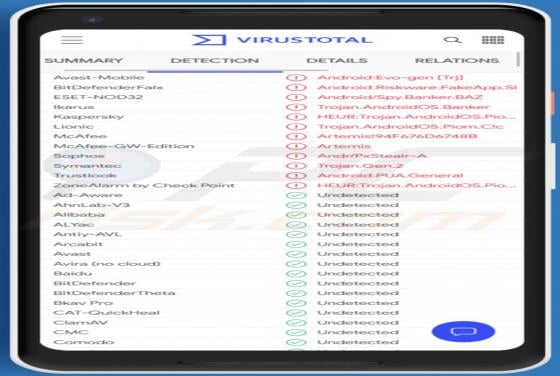Click the green check for Comodo
The image size is (560, 376).
point(296,342)
